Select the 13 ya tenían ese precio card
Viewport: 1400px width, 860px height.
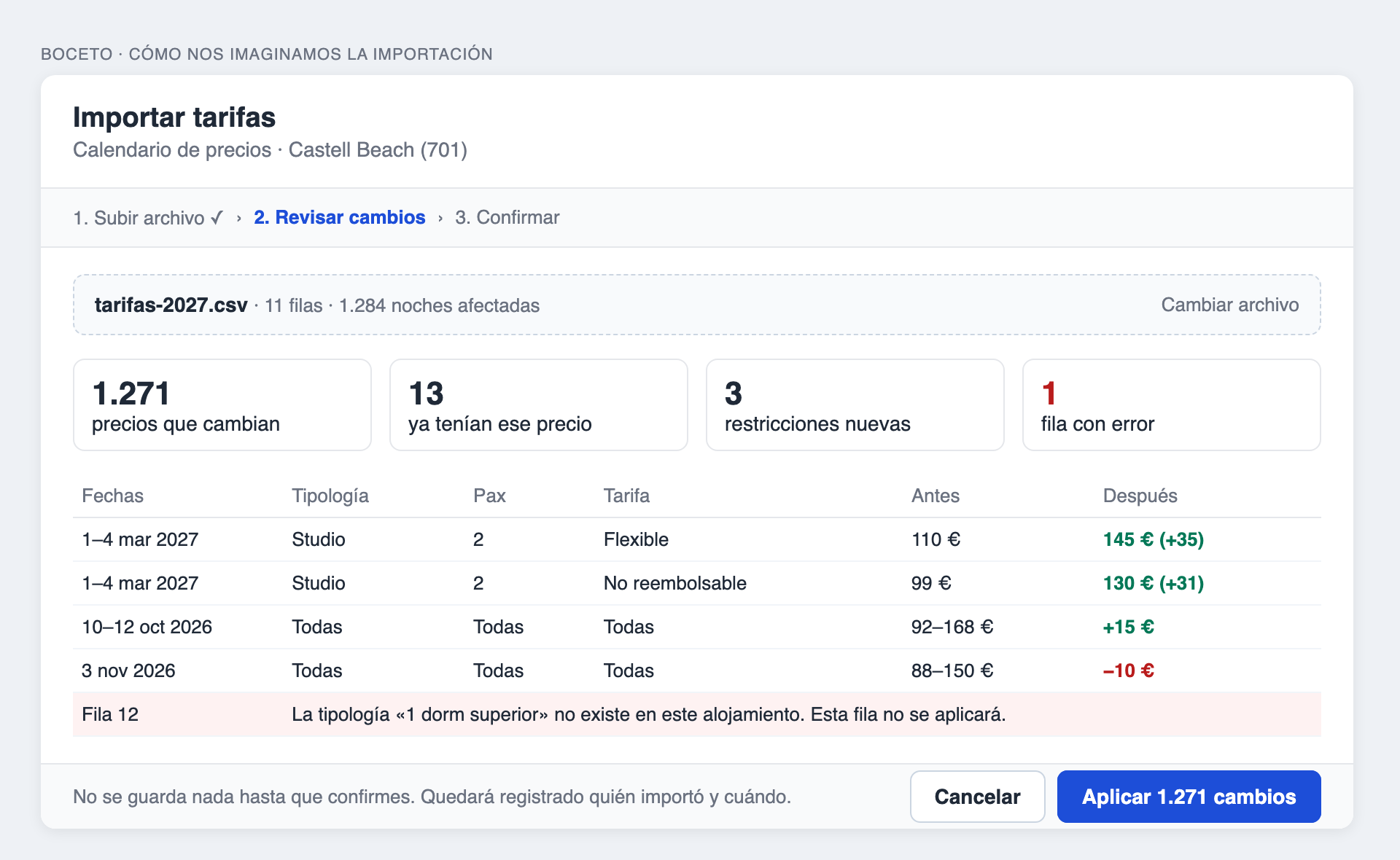pos(539,405)
